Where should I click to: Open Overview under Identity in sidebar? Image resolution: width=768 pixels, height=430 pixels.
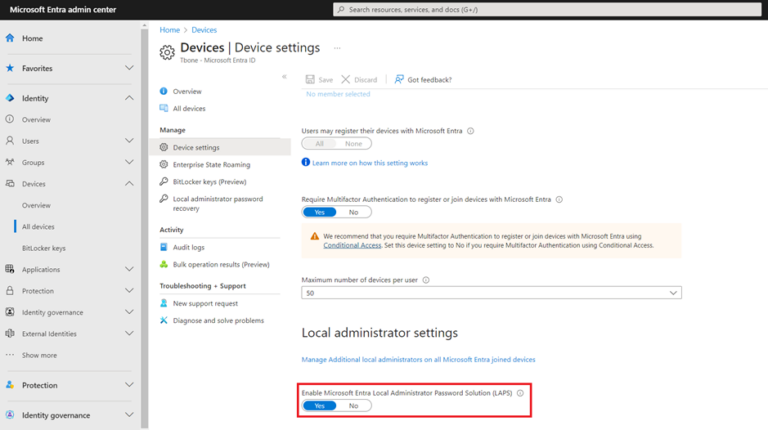click(x=36, y=119)
